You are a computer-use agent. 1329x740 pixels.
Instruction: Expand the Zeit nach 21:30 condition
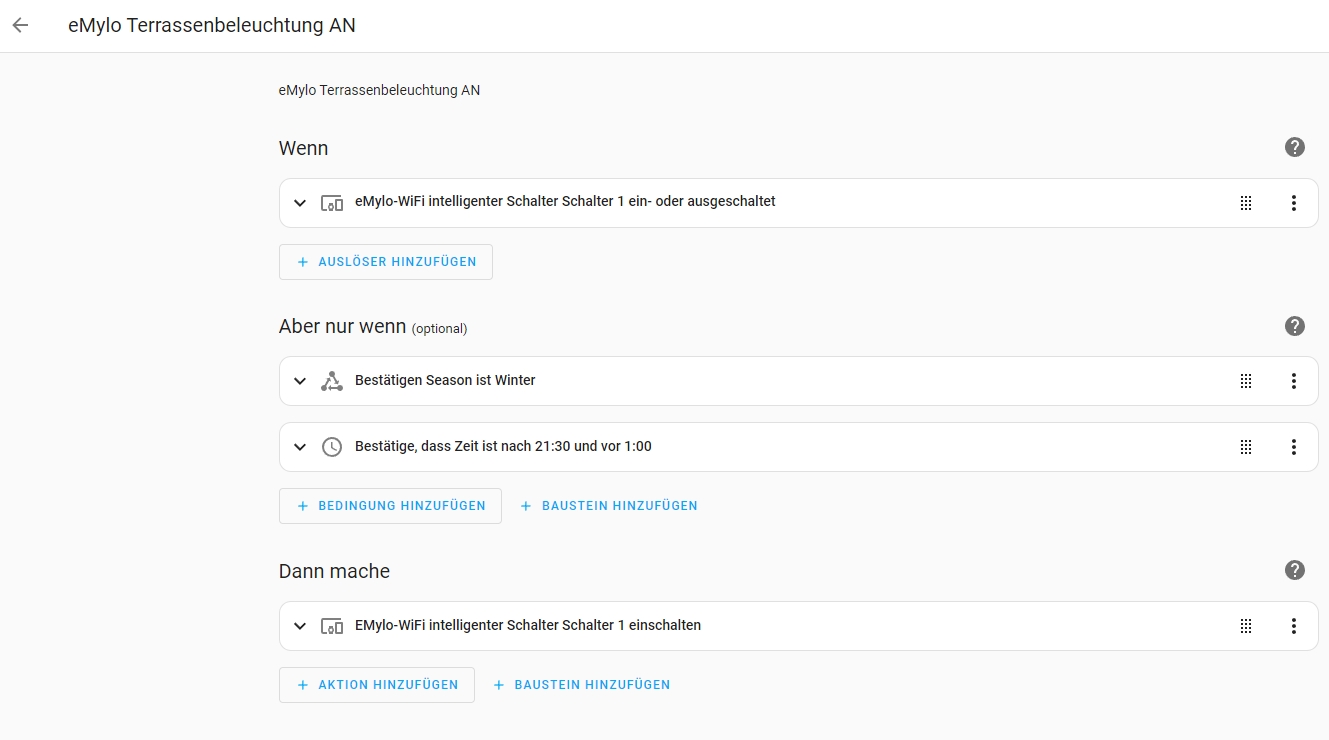[x=300, y=447]
